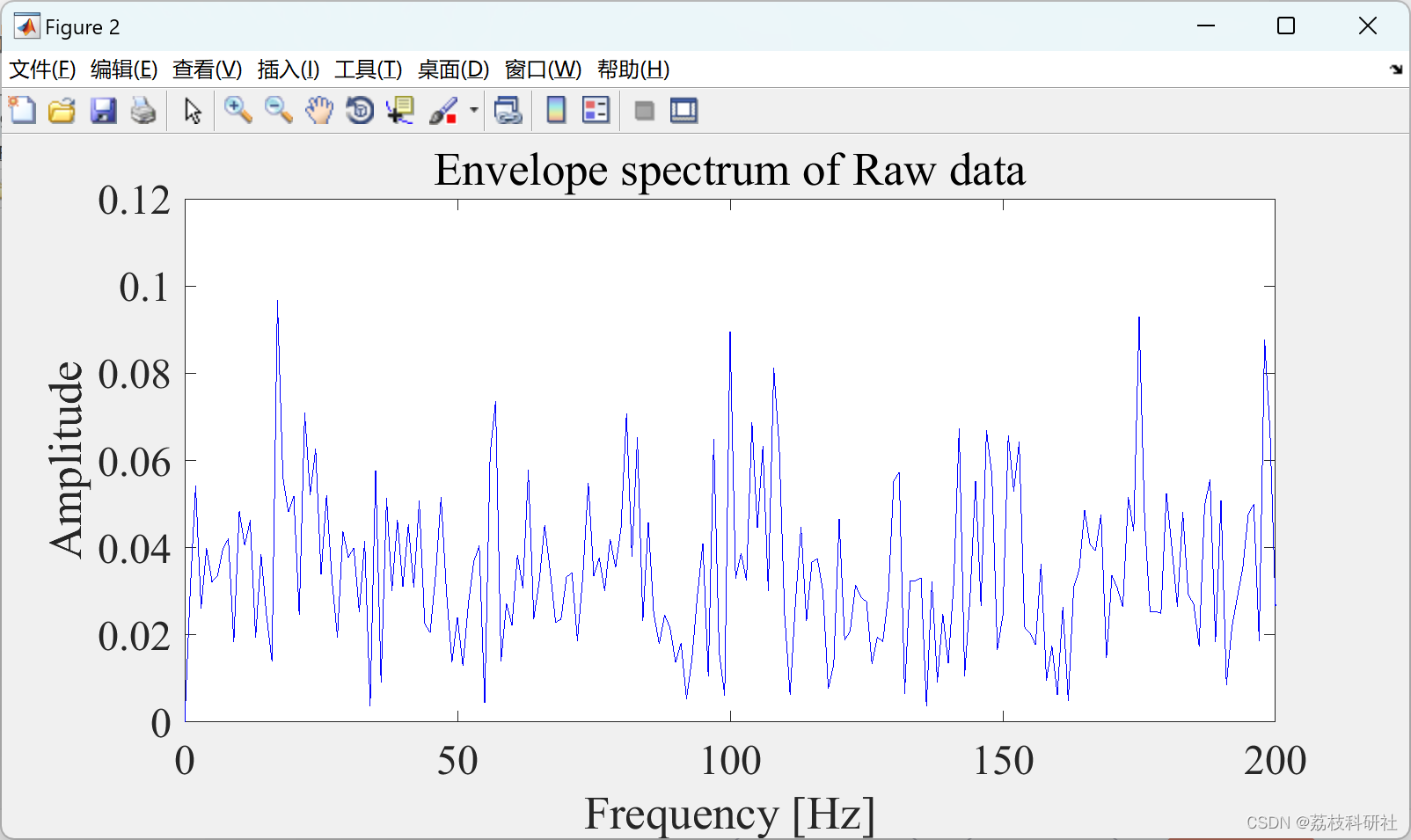The height and width of the screenshot is (840, 1411).
Task: Expand the Brush color dropdown arrow
Action: point(473,111)
